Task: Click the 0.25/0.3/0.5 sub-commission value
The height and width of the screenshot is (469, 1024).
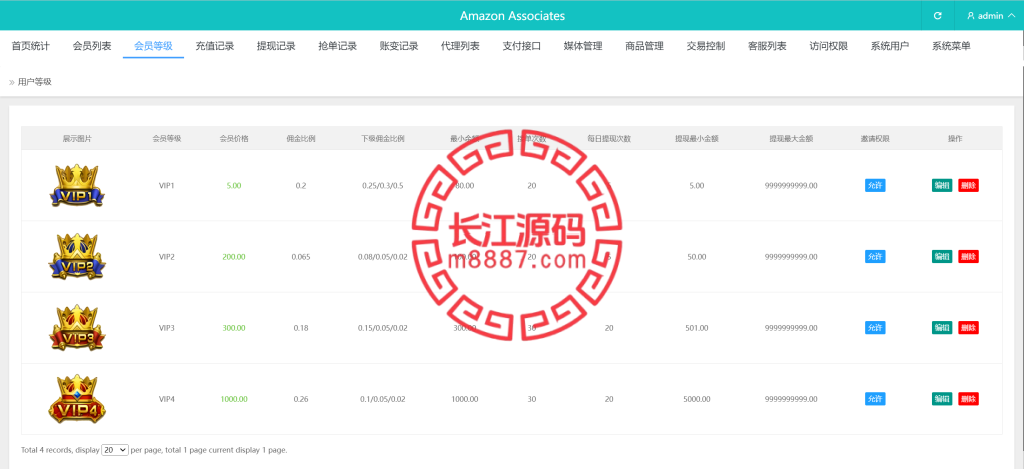Action: tap(383, 186)
